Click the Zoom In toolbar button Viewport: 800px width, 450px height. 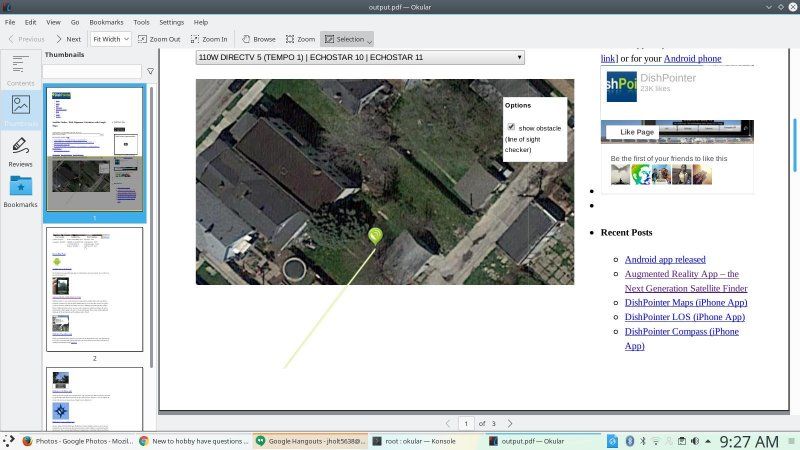209,39
